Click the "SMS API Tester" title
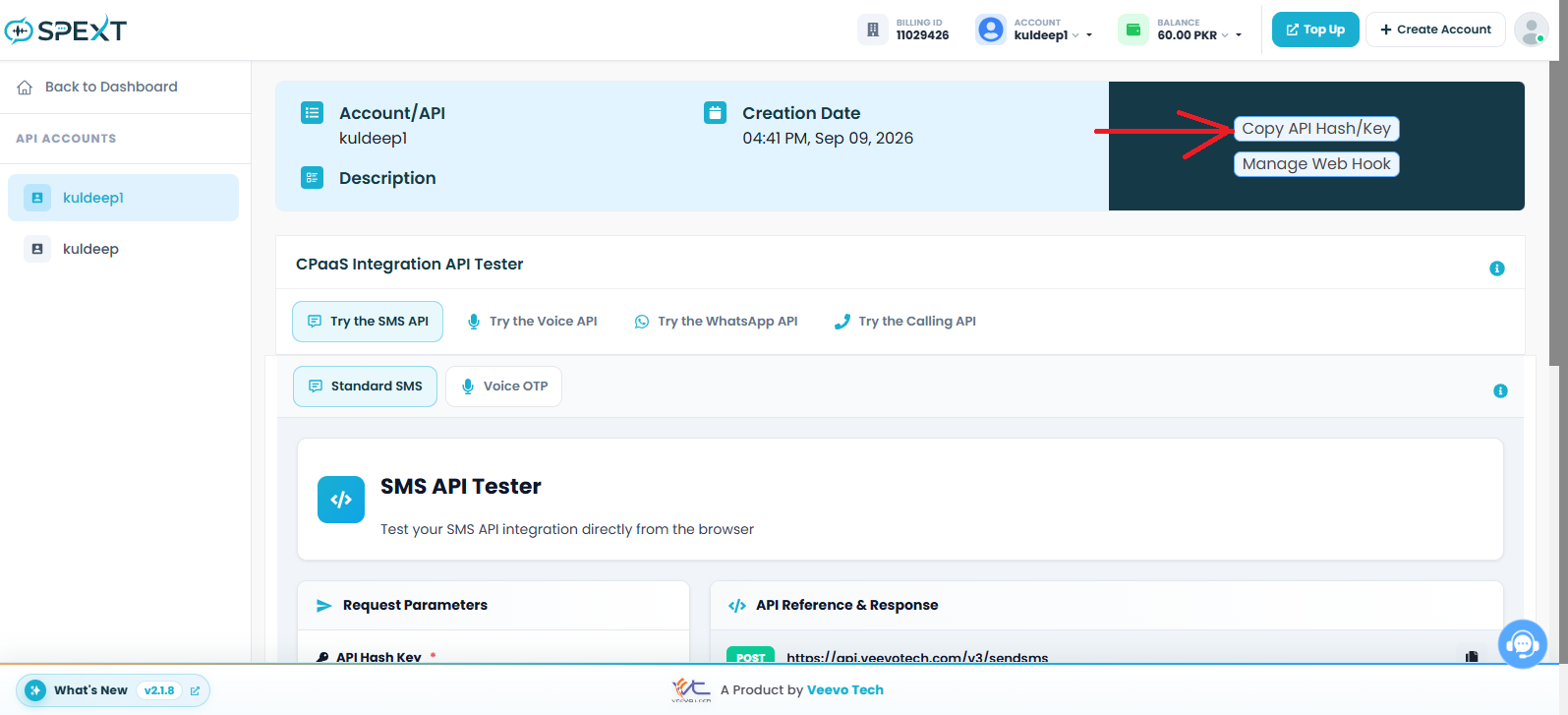Viewport: 1568px width, 715px height. click(461, 487)
